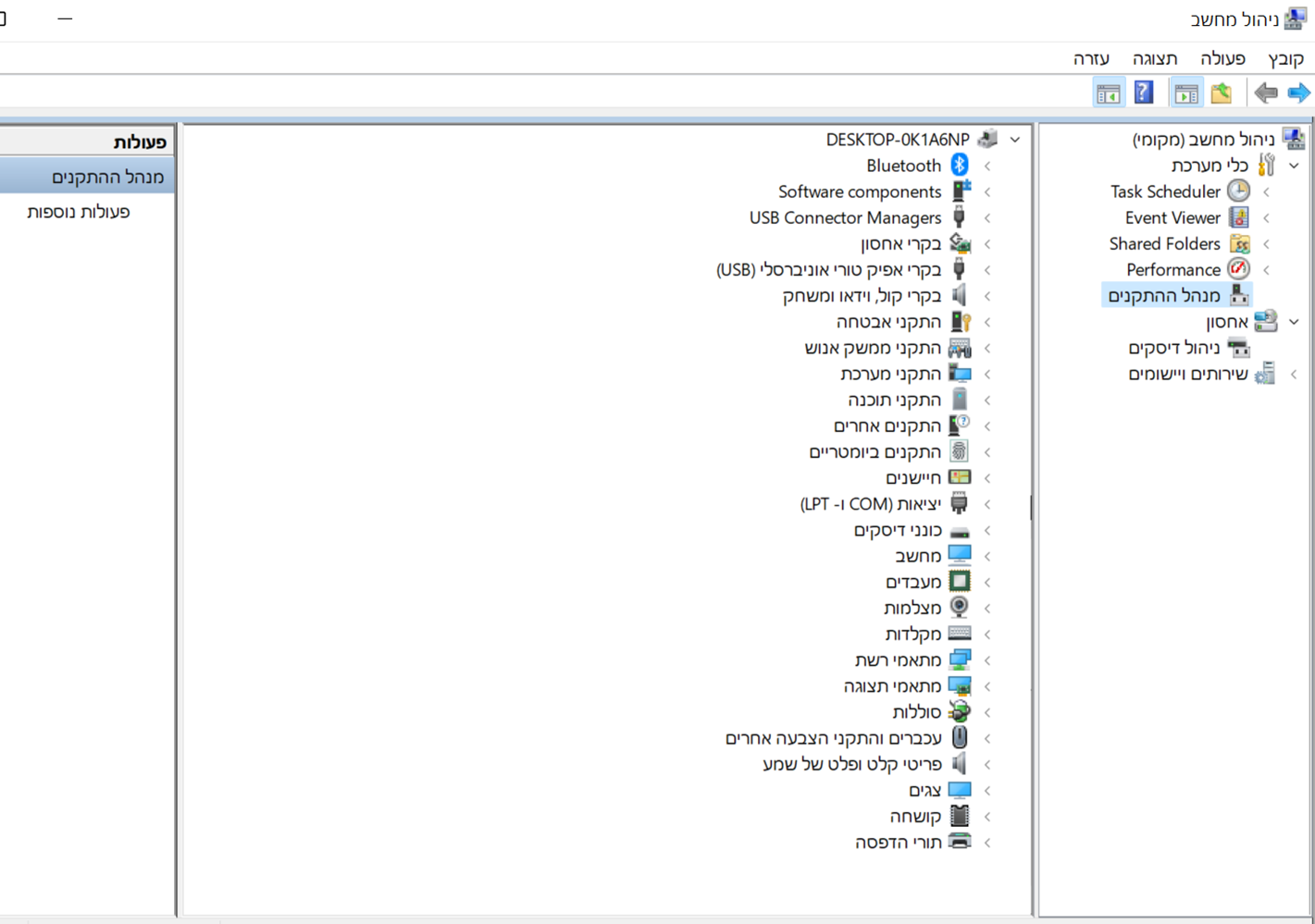Viewport: 1315px width, 924px height.
Task: Expand the Software components category
Action: (987, 192)
